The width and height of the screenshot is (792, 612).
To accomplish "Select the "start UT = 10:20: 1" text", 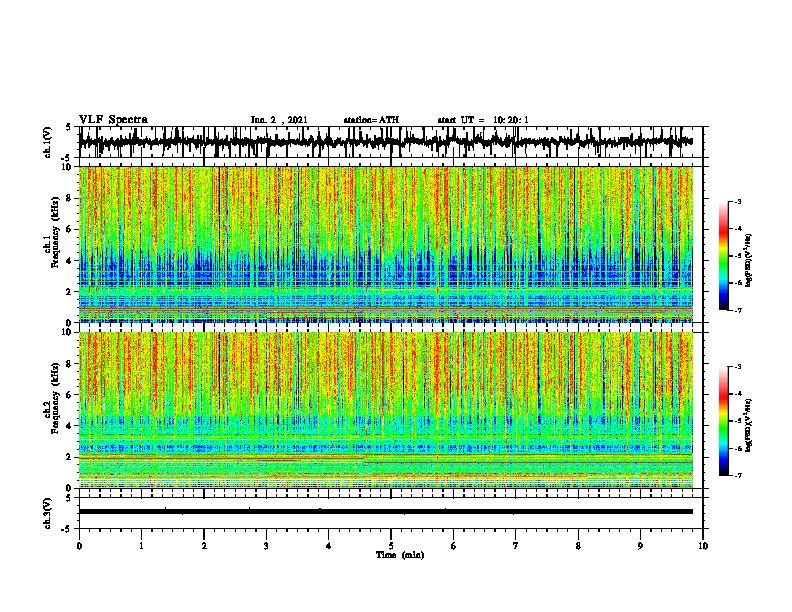I will point(483,120).
